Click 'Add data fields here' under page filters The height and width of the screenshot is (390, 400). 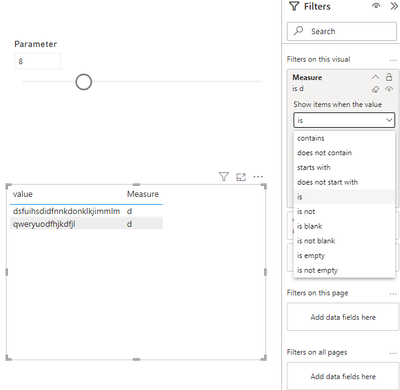[x=343, y=317]
